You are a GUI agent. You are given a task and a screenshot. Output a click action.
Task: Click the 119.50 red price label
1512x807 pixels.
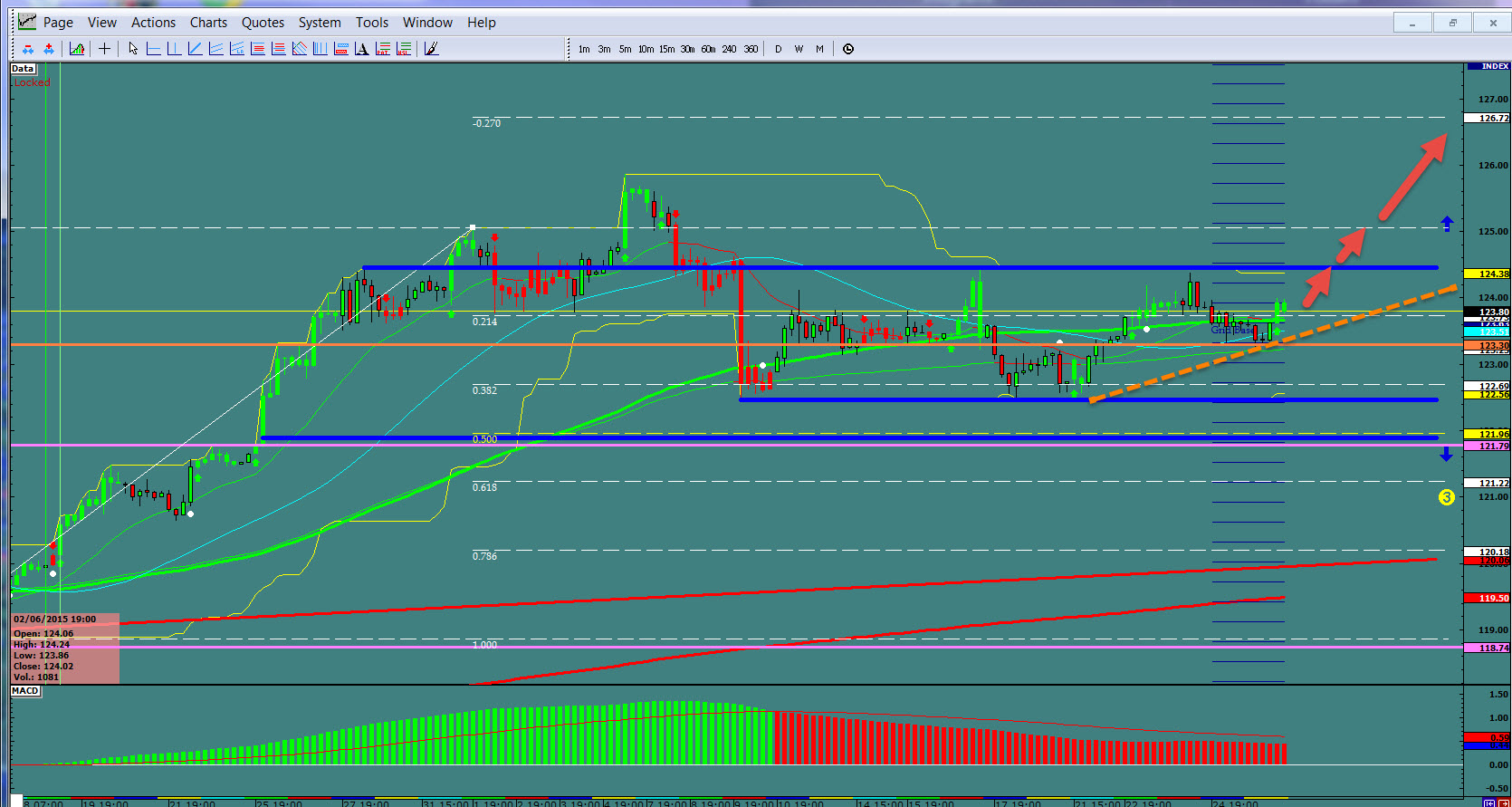click(x=1487, y=598)
